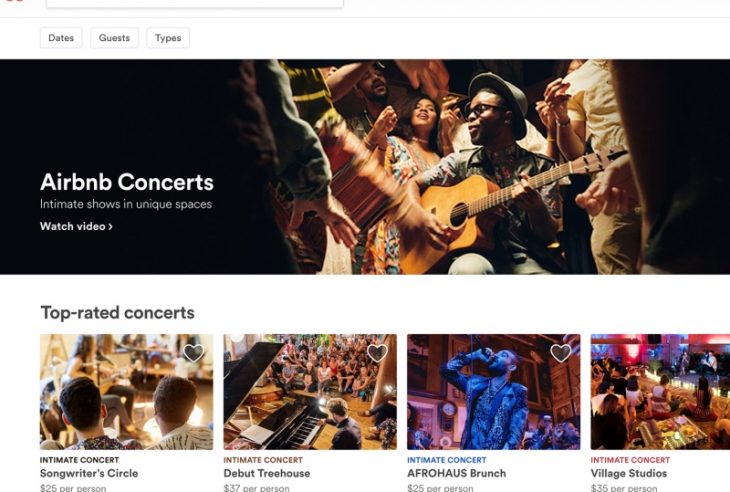This screenshot has width=730, height=492.
Task: Open the Songwriter's Circle concert photo
Action: 126,400
